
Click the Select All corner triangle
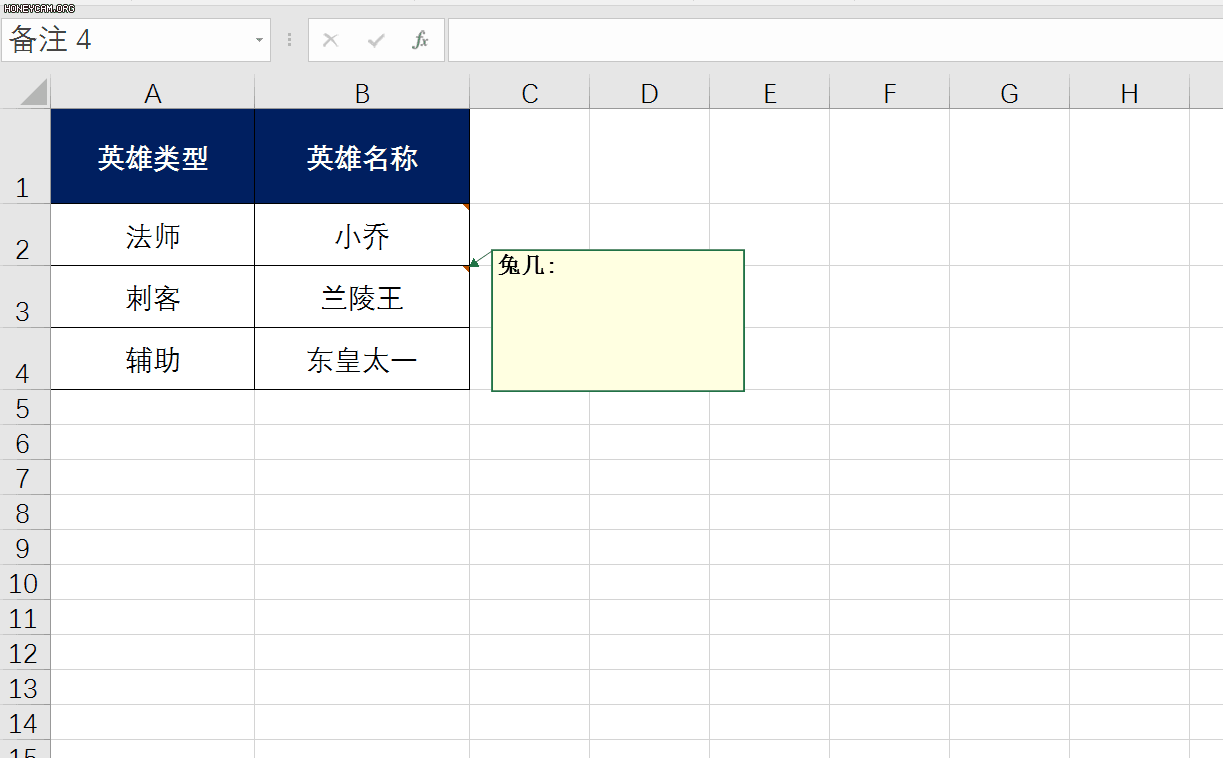pos(33,93)
